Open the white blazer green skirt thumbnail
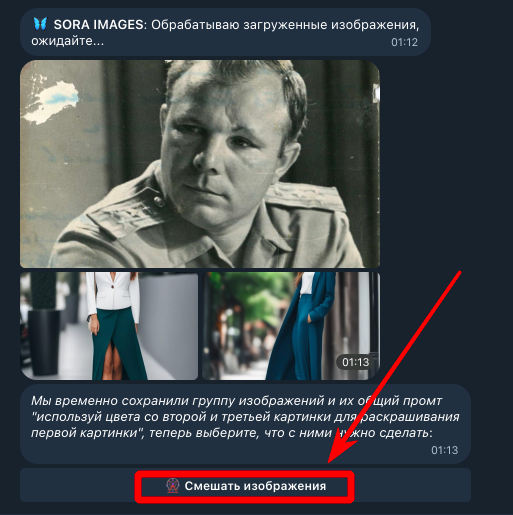This screenshot has height=515, width=513. pyautogui.click(x=109, y=326)
